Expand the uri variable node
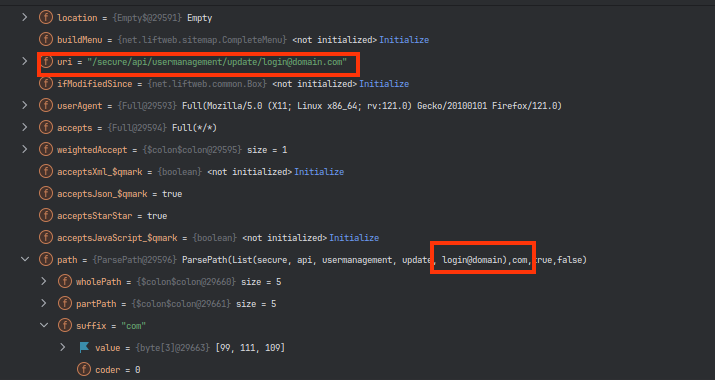Image resolution: width=715 pixels, height=380 pixels. coord(25,61)
